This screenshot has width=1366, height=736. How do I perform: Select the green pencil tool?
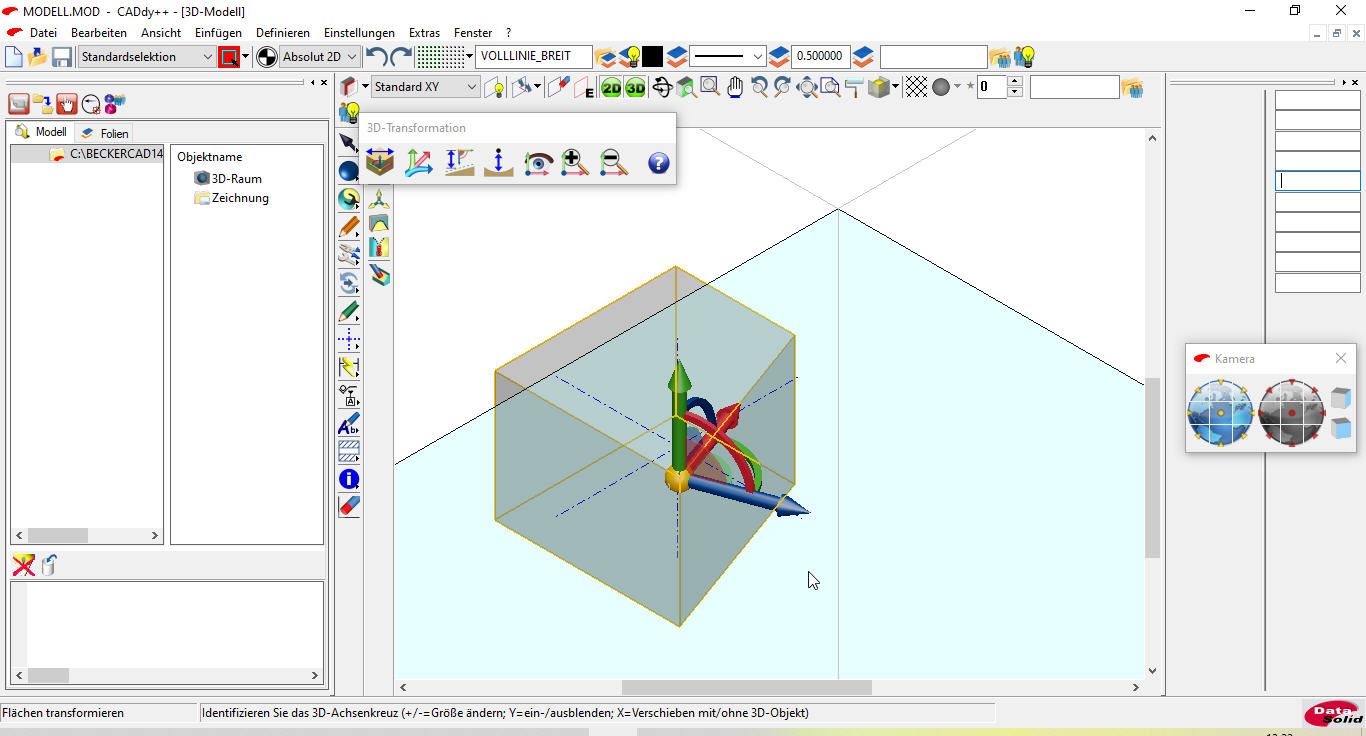(348, 311)
